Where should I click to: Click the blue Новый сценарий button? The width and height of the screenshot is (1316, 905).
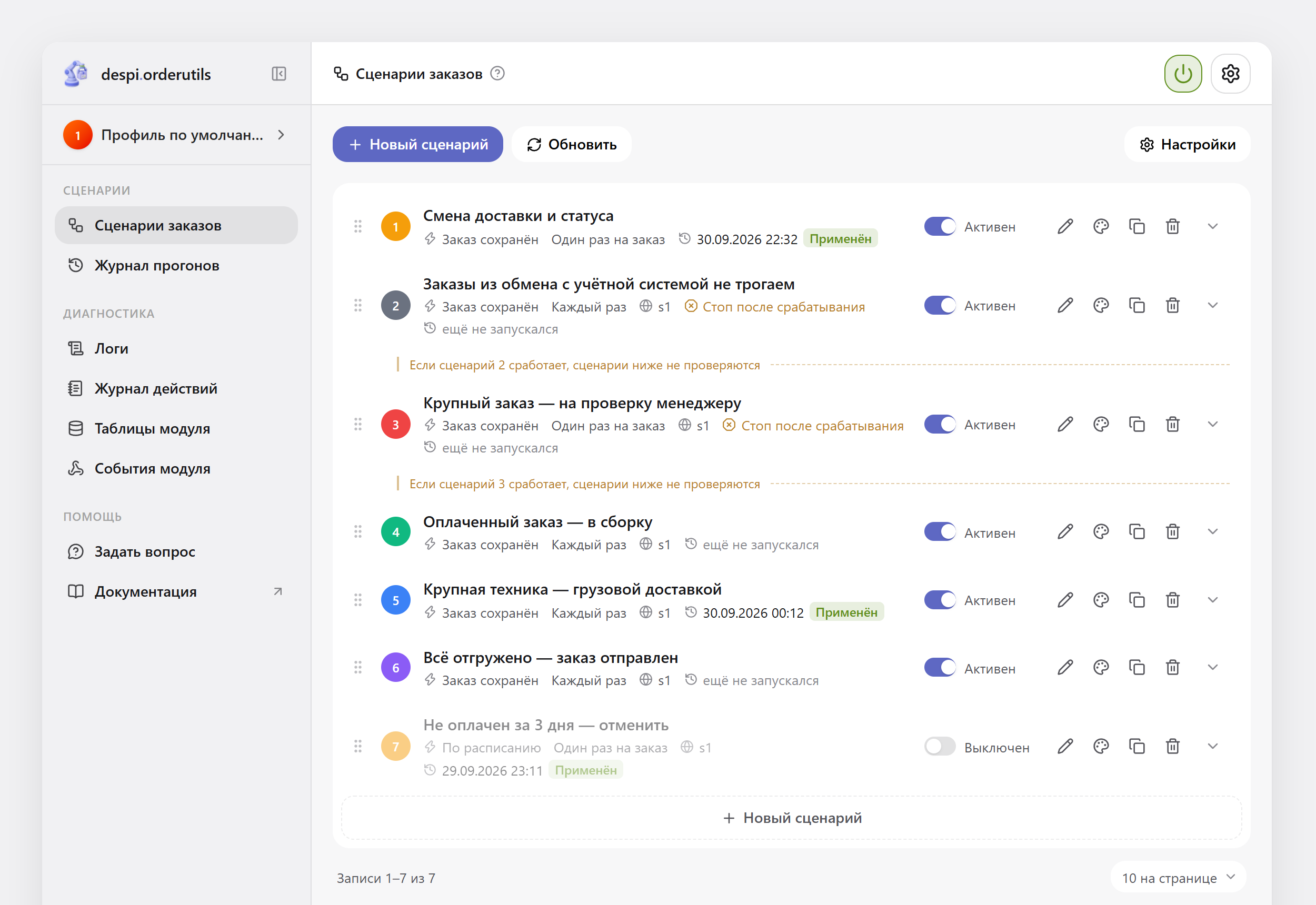tap(417, 144)
